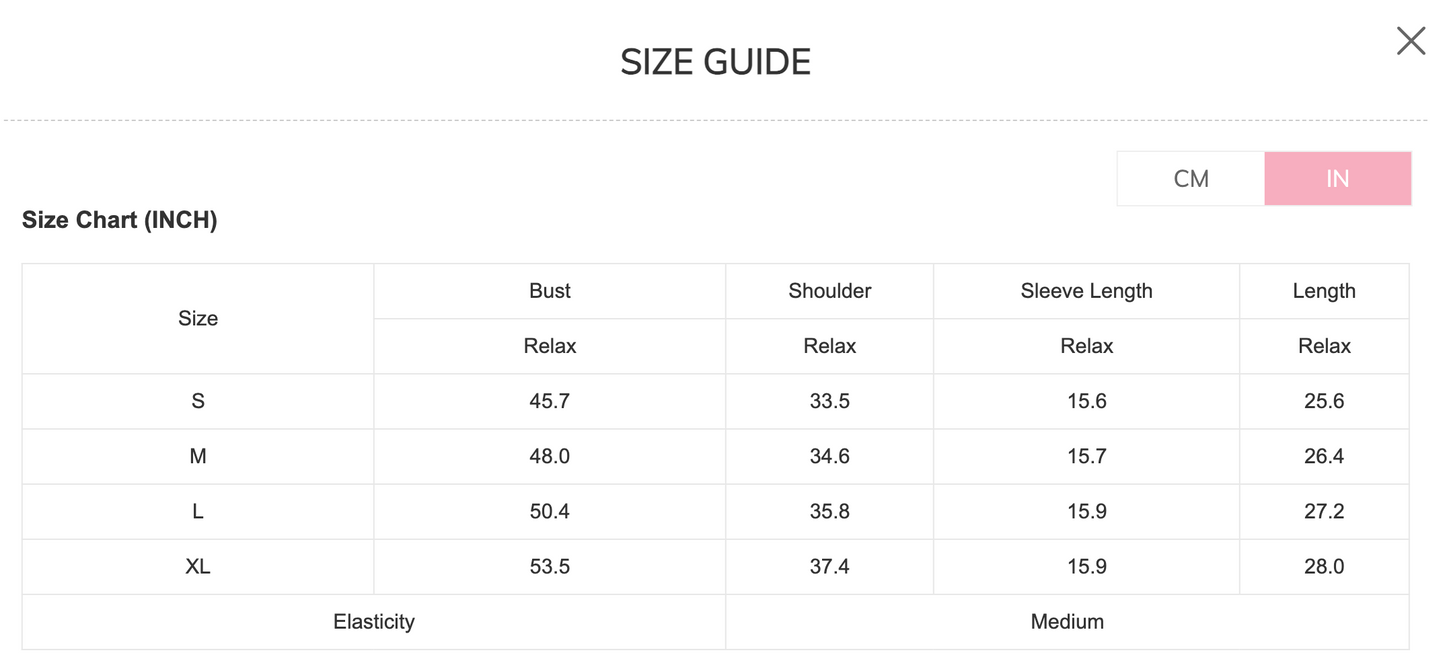Select the S size row label
Viewport: 1445px width, 667px height.
[198, 401]
